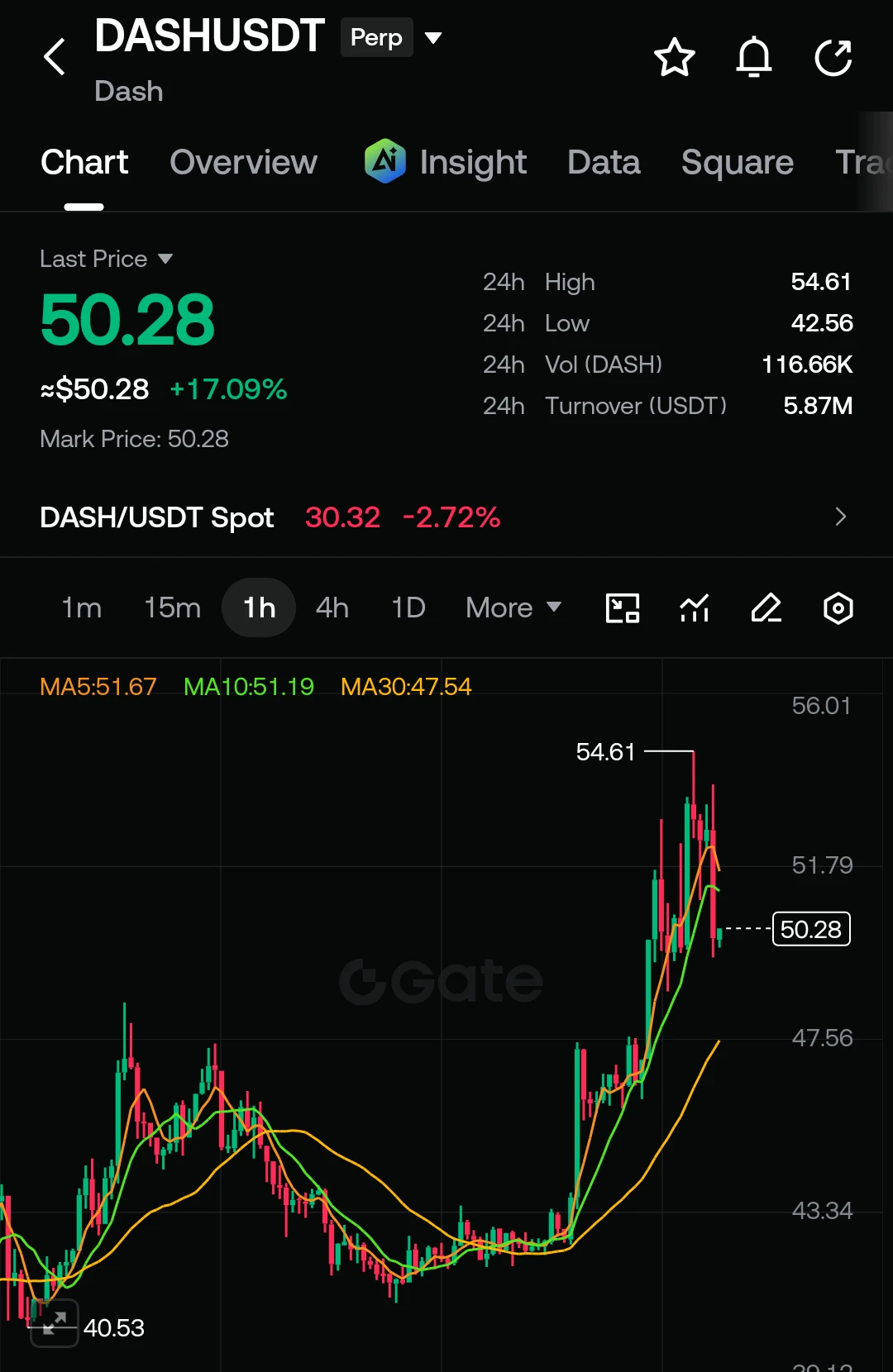Tap the MA5:51.67 indicator label

[98, 687]
